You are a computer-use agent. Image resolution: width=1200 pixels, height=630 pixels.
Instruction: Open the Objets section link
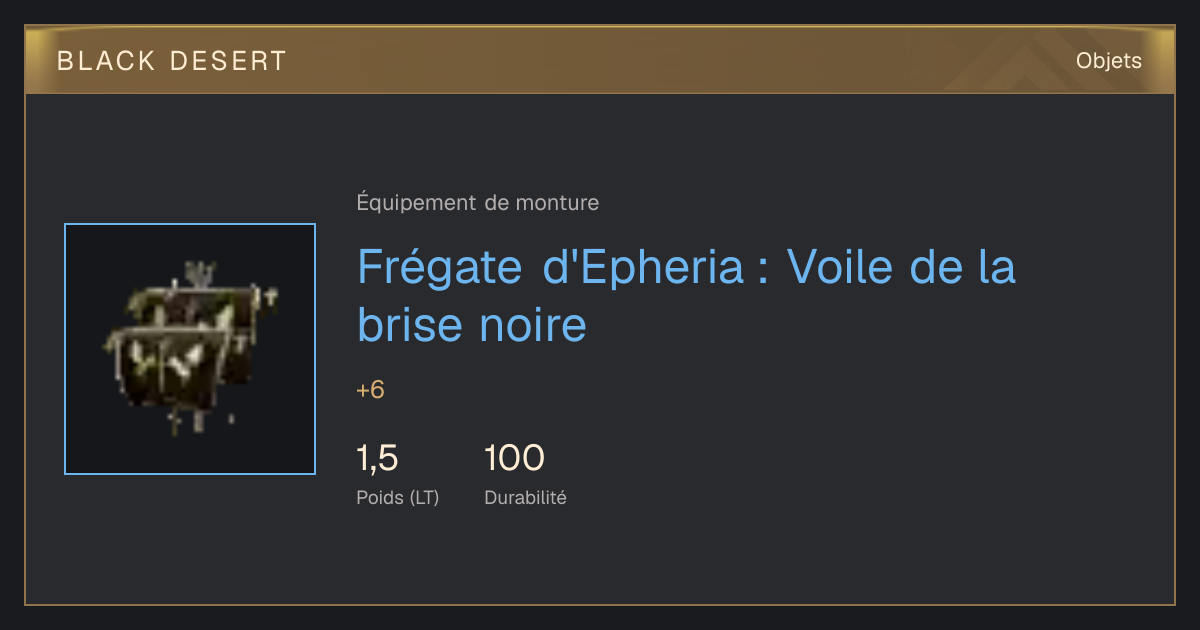click(x=1109, y=61)
